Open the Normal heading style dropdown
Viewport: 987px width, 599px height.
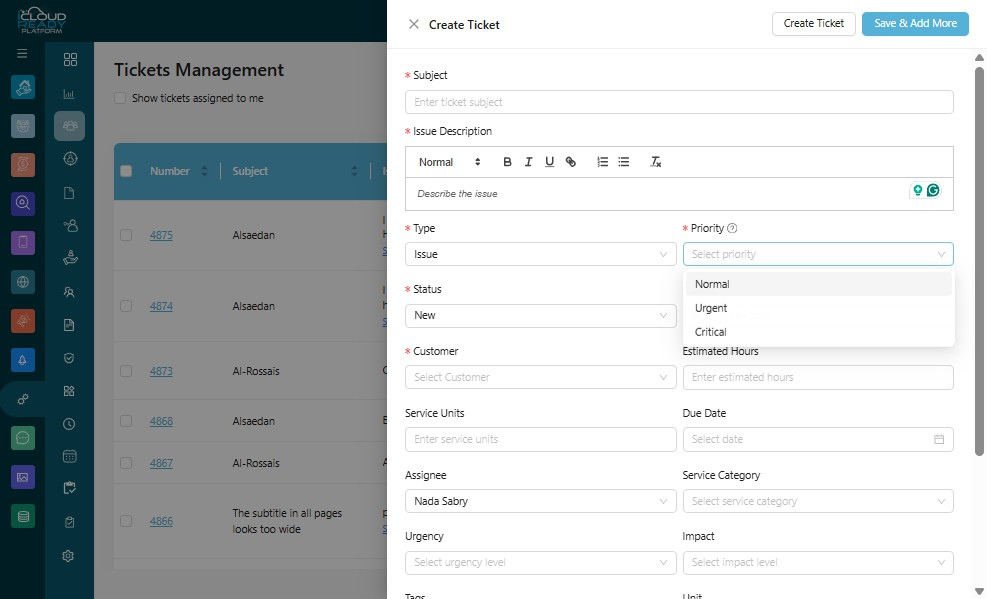coord(449,162)
